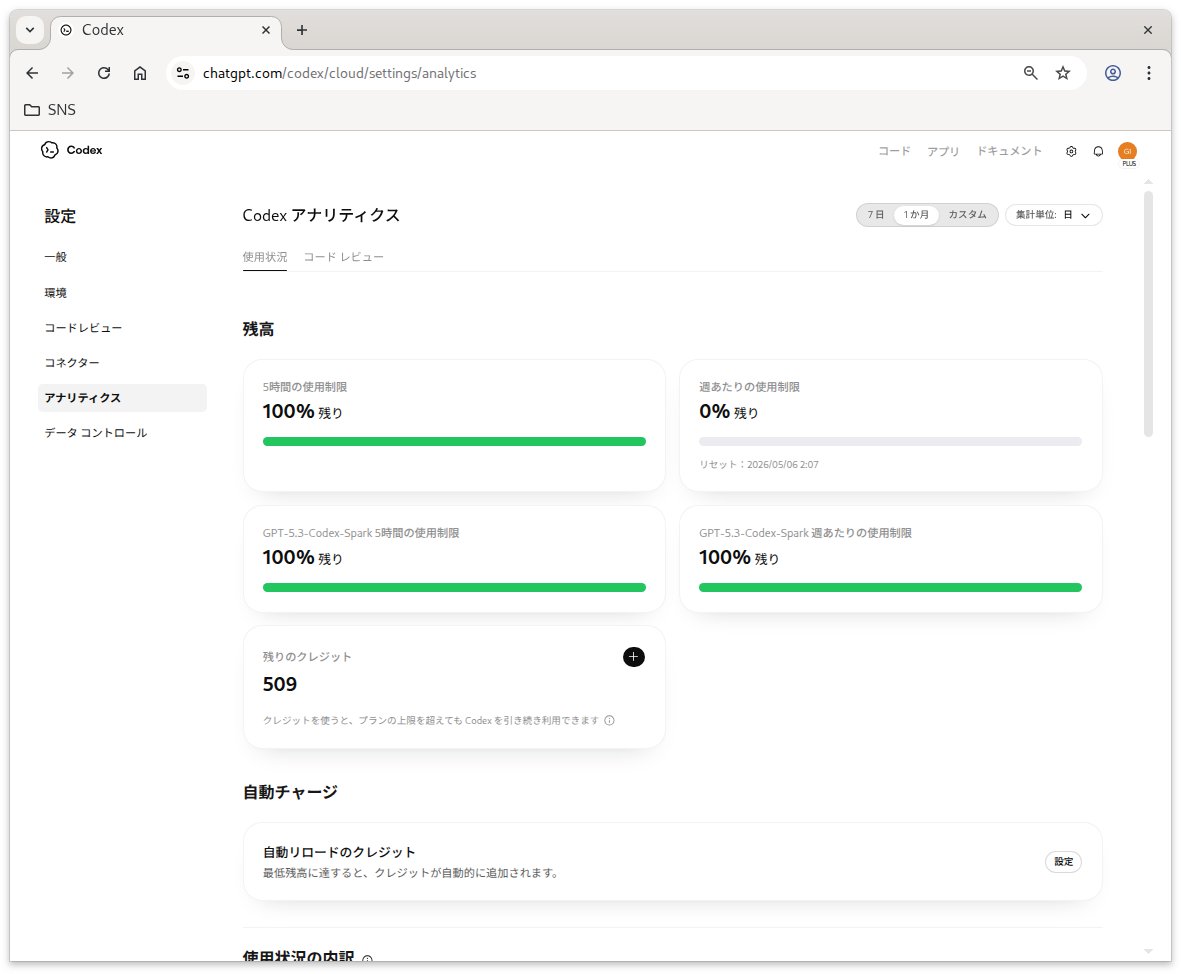Click the page vertical scrollbar thumb

coord(1148,314)
